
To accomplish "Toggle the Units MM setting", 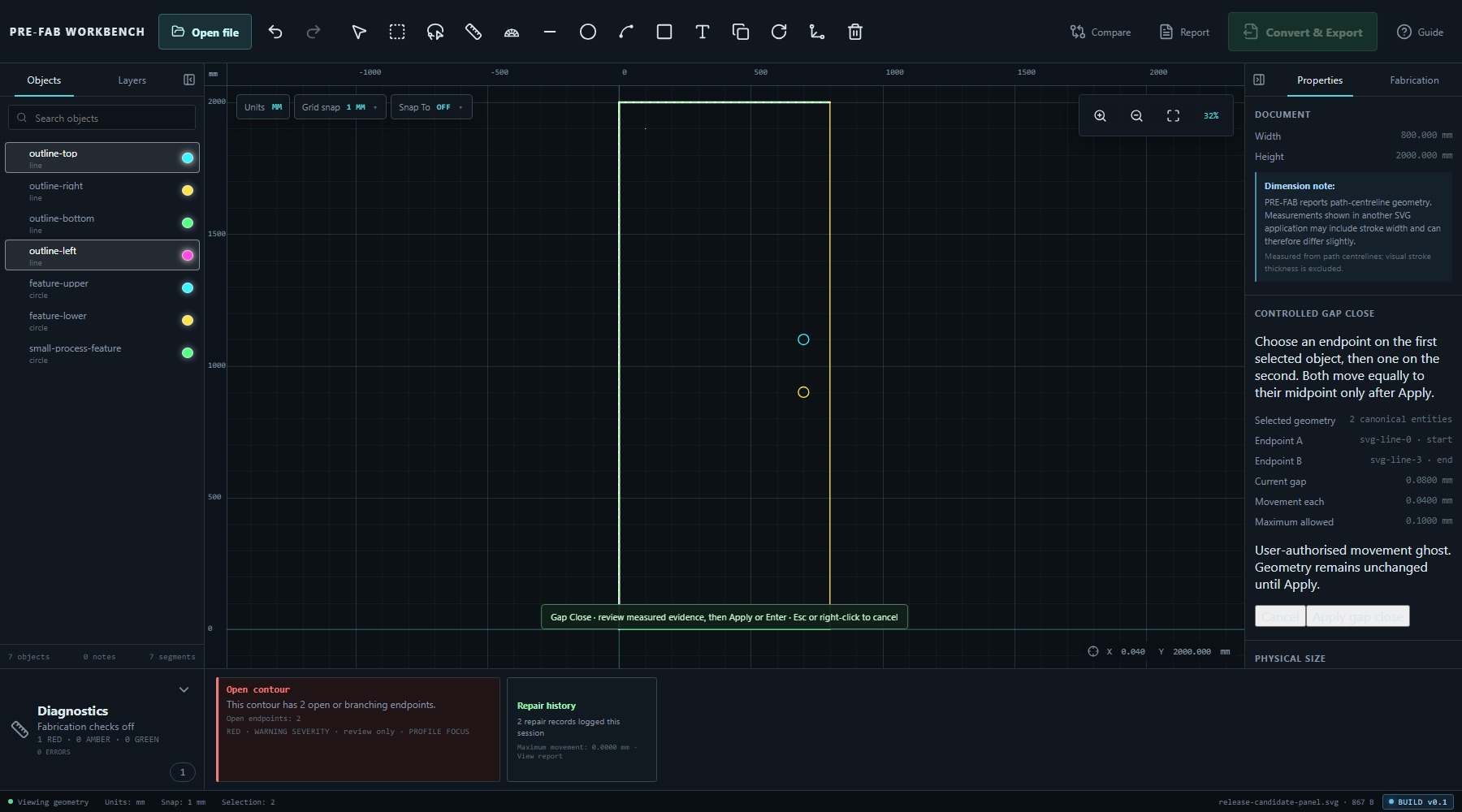I will pyautogui.click(x=263, y=107).
